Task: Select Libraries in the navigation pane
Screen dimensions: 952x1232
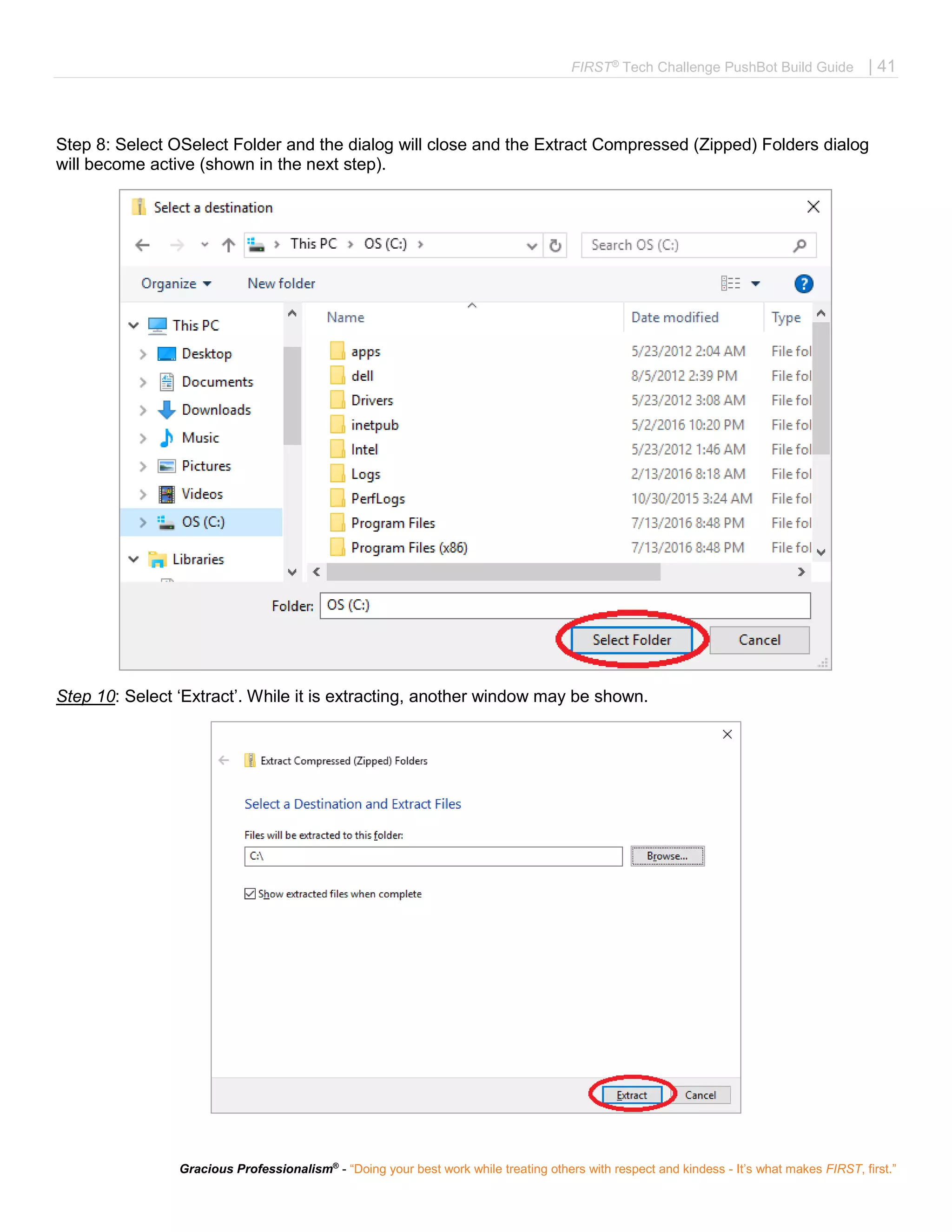Action: tap(198, 560)
